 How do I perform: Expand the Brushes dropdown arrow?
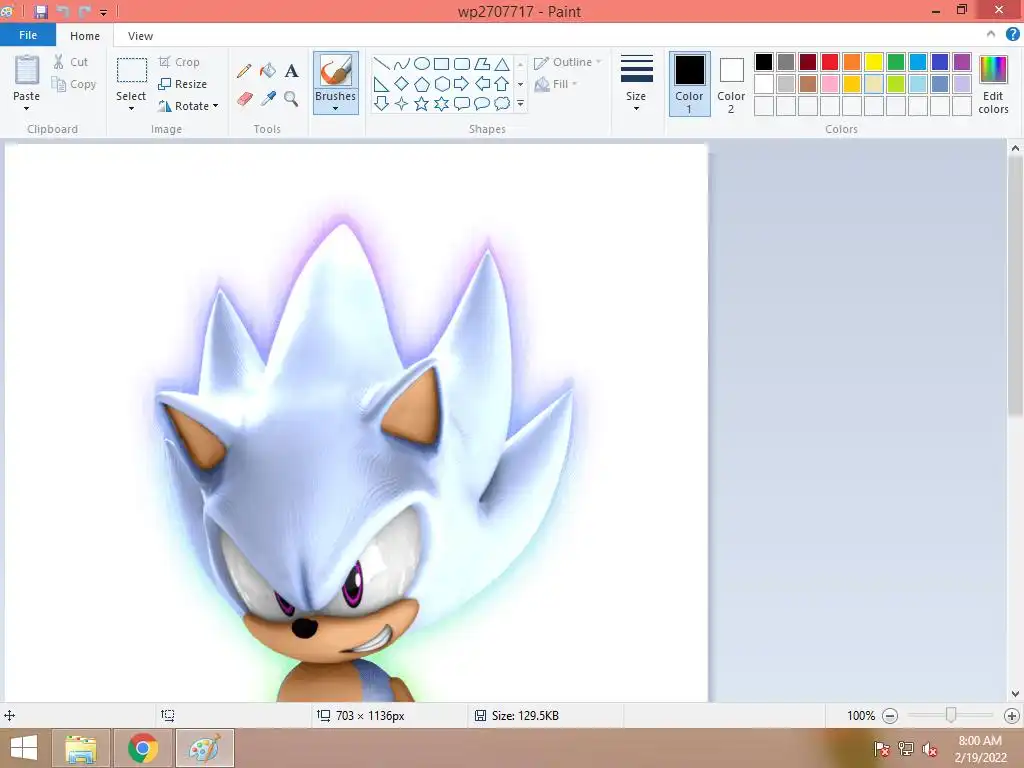(336, 108)
